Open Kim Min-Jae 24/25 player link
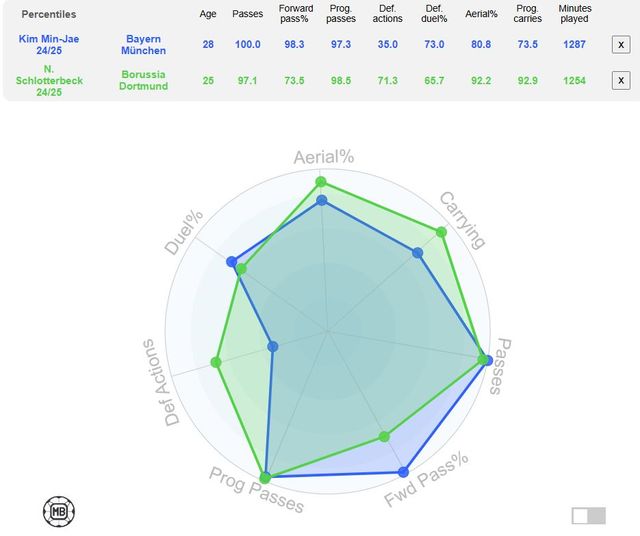This screenshot has height=536, width=640. pyautogui.click(x=47, y=45)
